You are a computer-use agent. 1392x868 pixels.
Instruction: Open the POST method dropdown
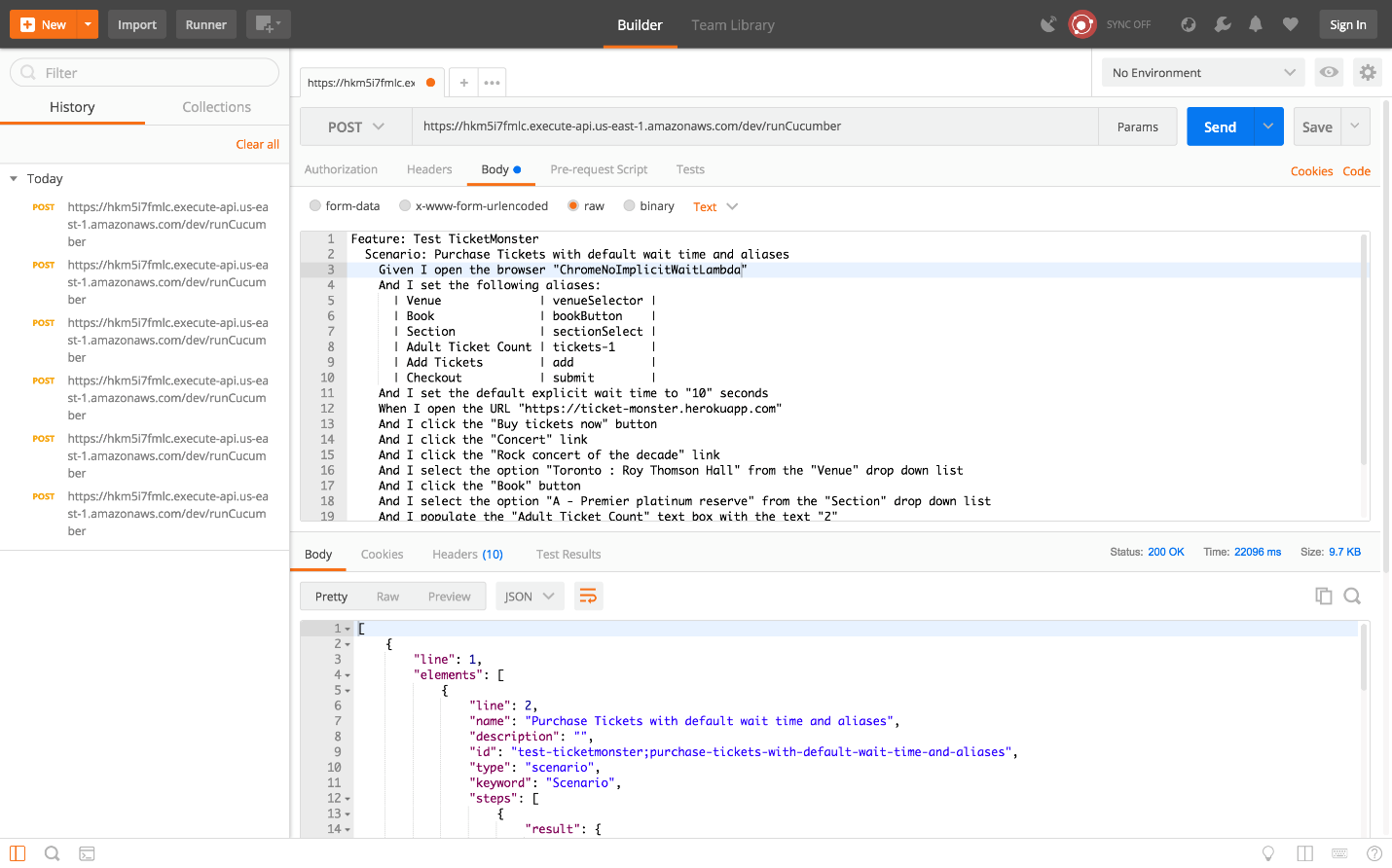(355, 127)
